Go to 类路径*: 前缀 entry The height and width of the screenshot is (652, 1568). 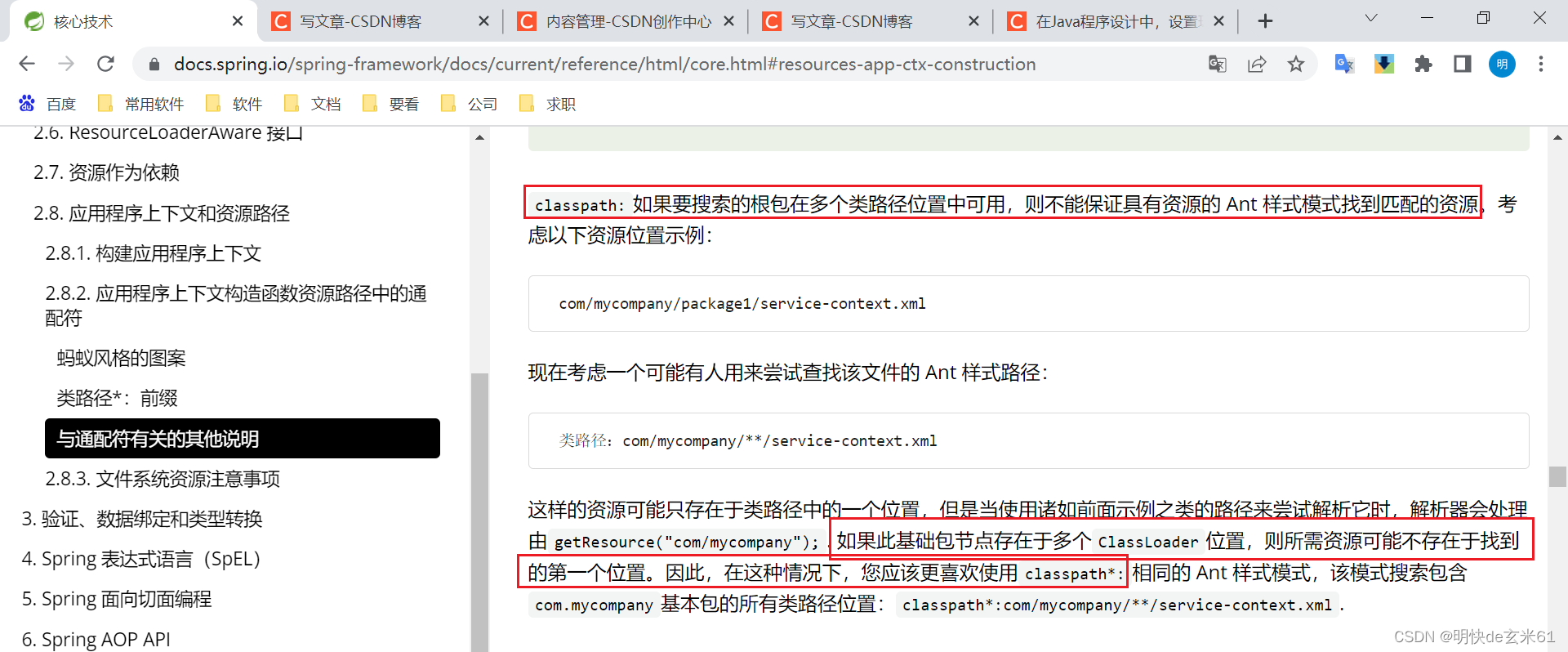[x=117, y=398]
